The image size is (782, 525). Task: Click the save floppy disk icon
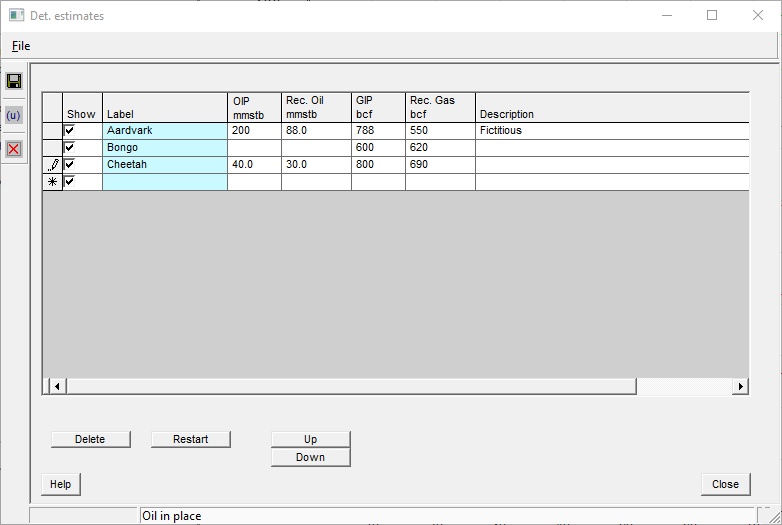tap(14, 81)
